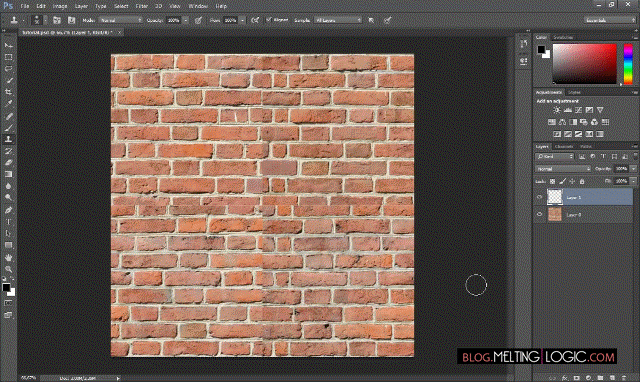Add a Brightness/Contrast adjustment
Viewport: 640px width, 382px height.
pos(557,110)
